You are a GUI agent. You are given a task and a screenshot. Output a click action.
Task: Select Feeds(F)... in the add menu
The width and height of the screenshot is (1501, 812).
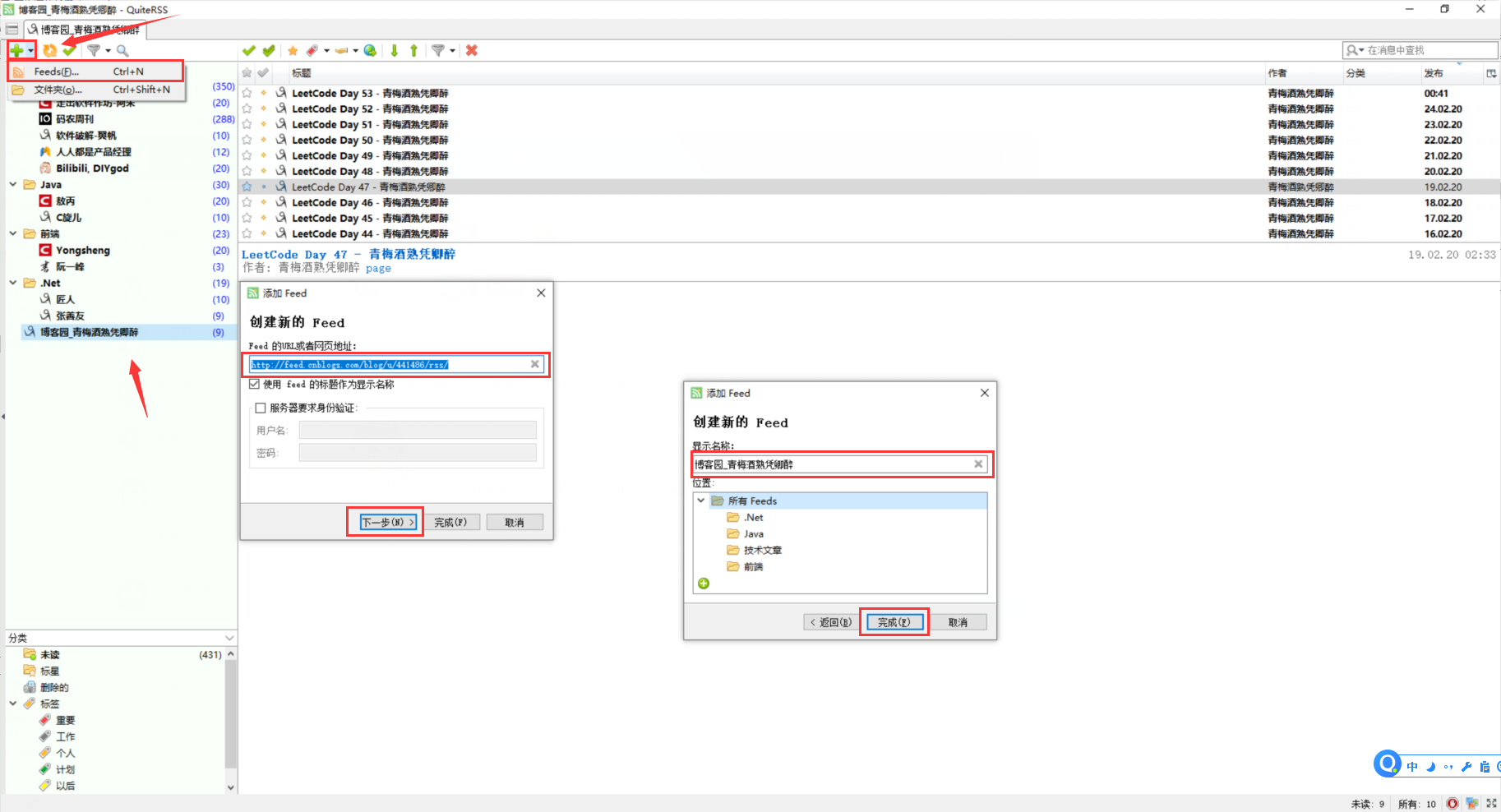pos(96,72)
